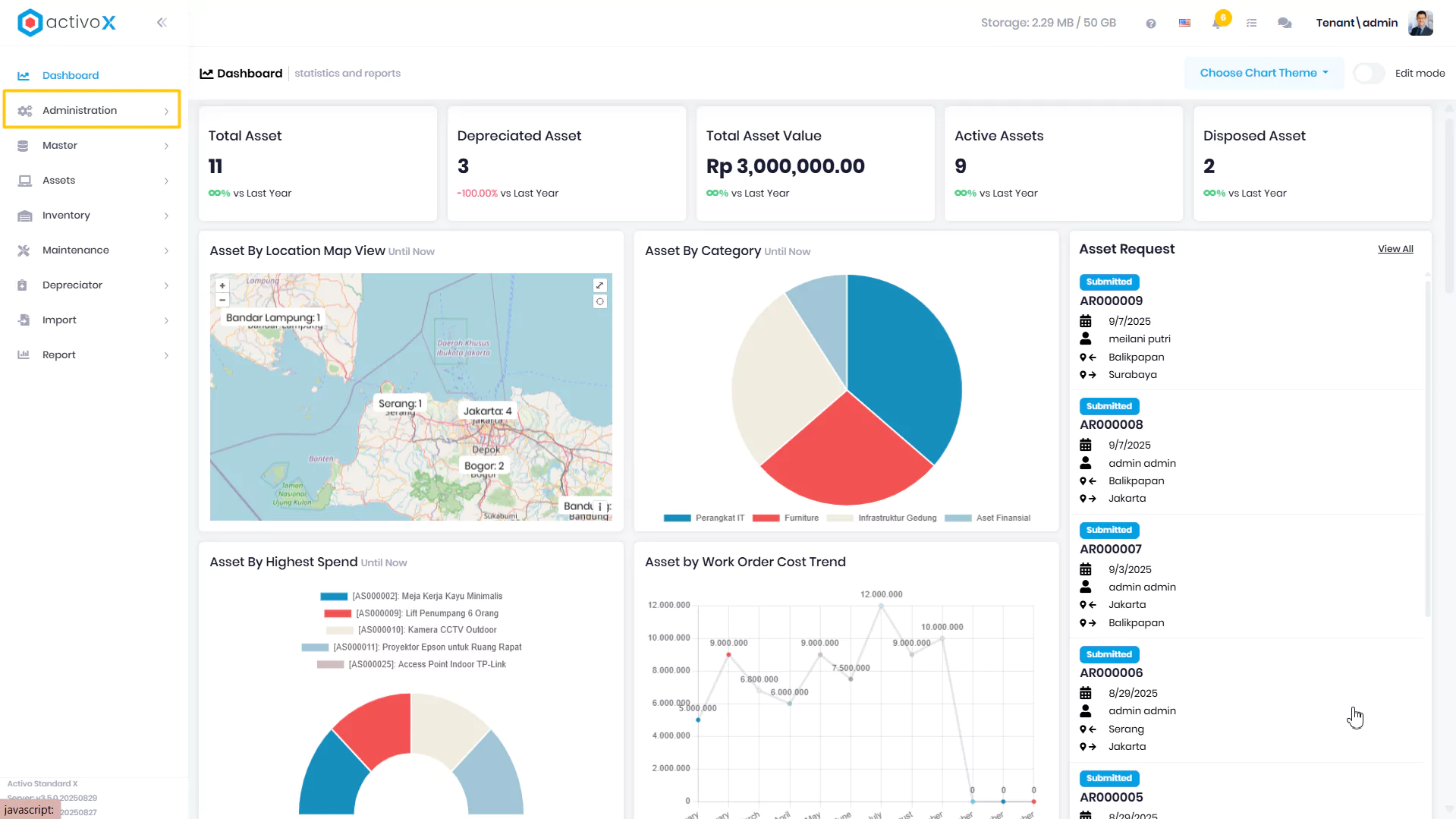Click the Depreciator clipboard icon
The height and width of the screenshot is (819, 1456).
(22, 285)
